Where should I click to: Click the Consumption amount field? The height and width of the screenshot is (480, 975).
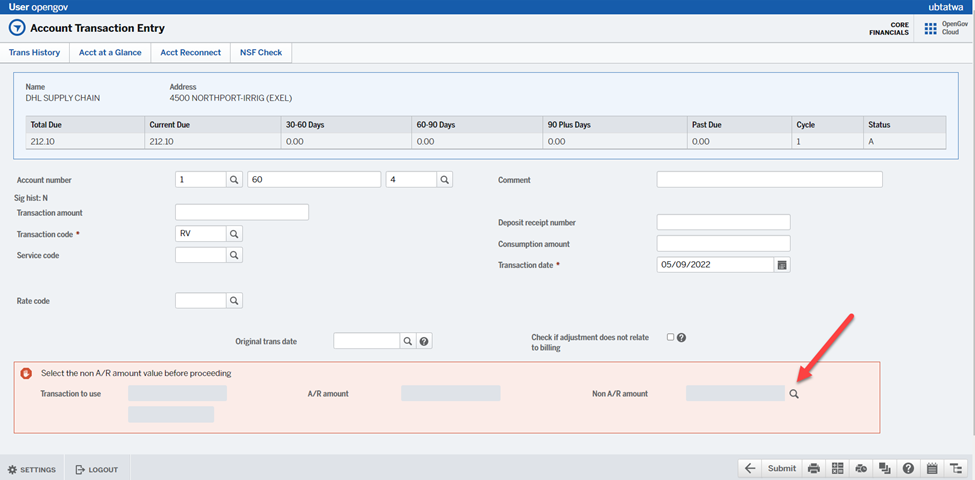click(x=723, y=243)
